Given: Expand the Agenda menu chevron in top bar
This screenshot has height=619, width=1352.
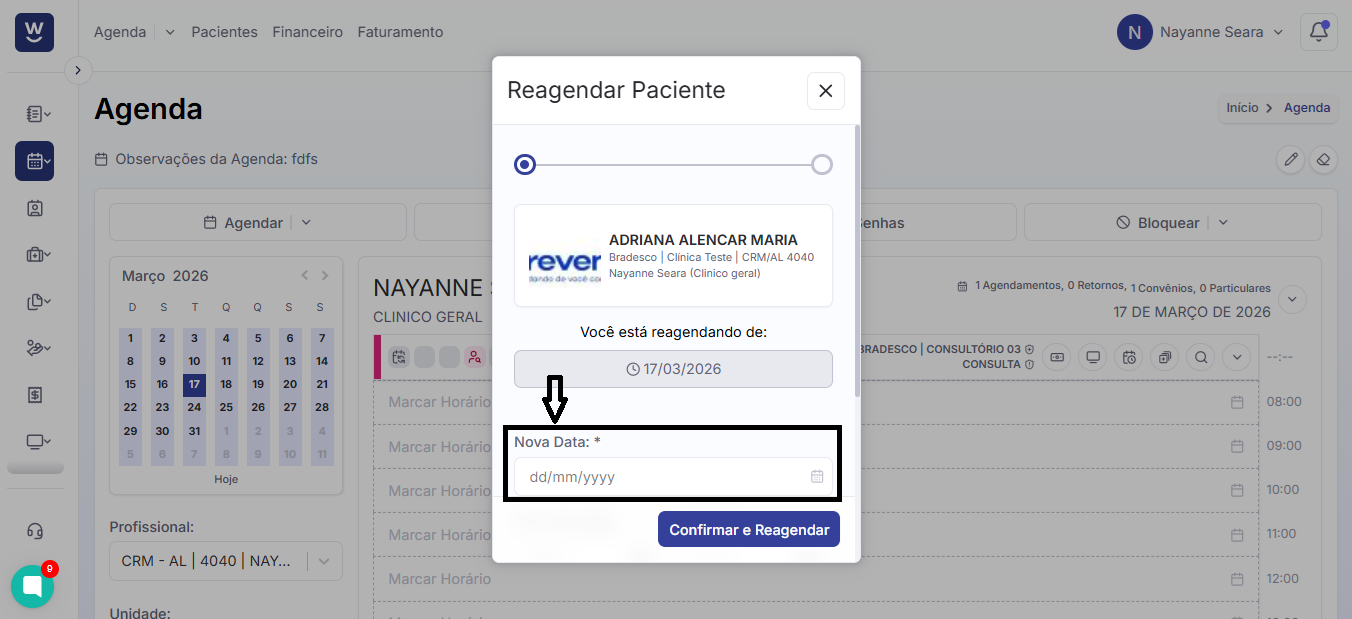Looking at the screenshot, I should [170, 32].
